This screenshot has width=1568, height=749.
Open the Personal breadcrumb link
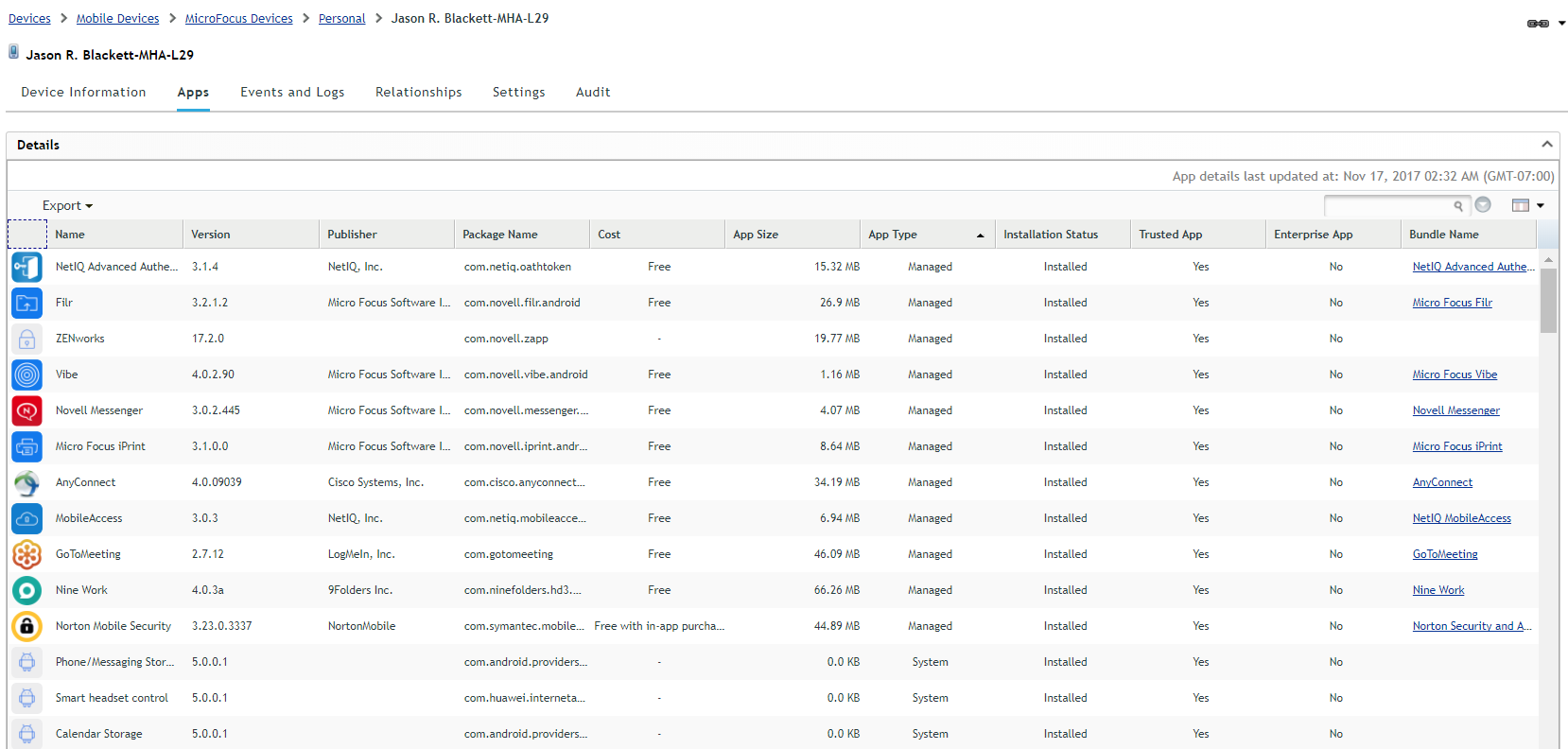click(341, 18)
